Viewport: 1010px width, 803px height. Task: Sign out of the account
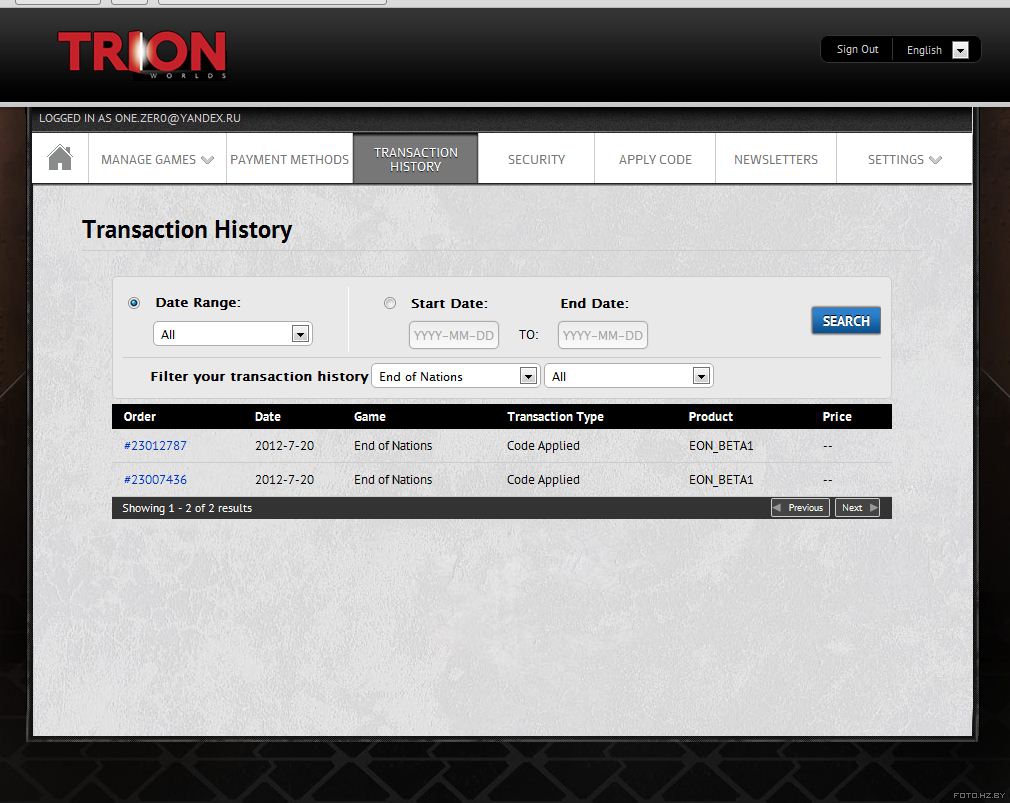(x=857, y=50)
